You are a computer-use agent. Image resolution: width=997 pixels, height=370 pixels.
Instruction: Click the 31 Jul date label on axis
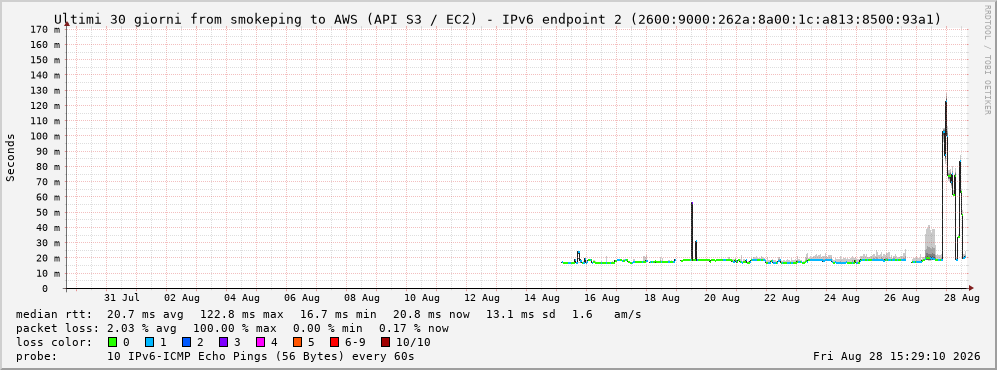(122, 297)
